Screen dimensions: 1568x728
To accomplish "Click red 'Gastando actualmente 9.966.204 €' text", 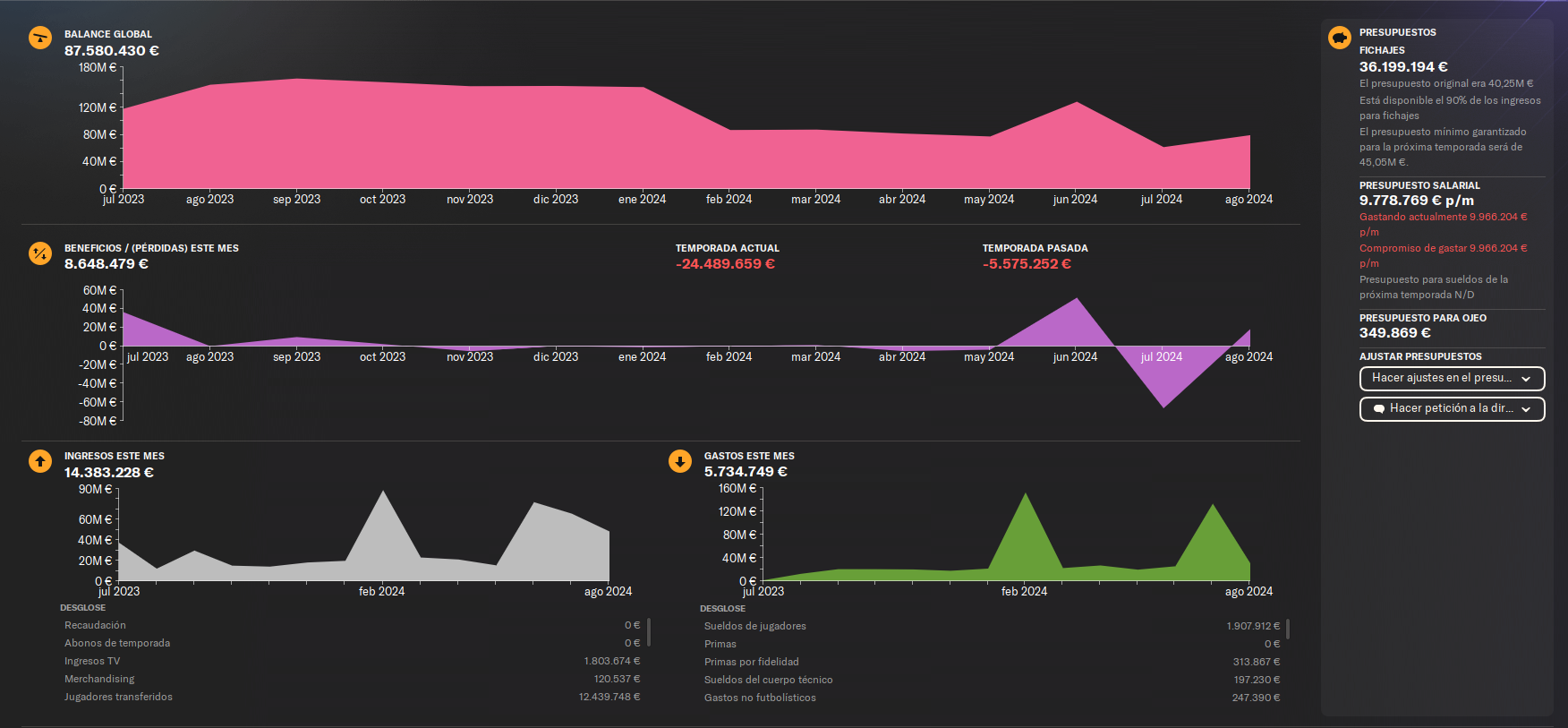I will 1444,225.
